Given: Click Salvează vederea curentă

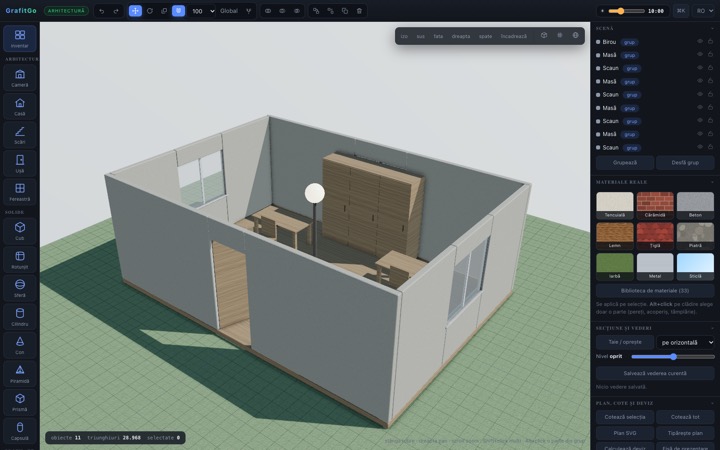Looking at the screenshot, I should point(655,373).
